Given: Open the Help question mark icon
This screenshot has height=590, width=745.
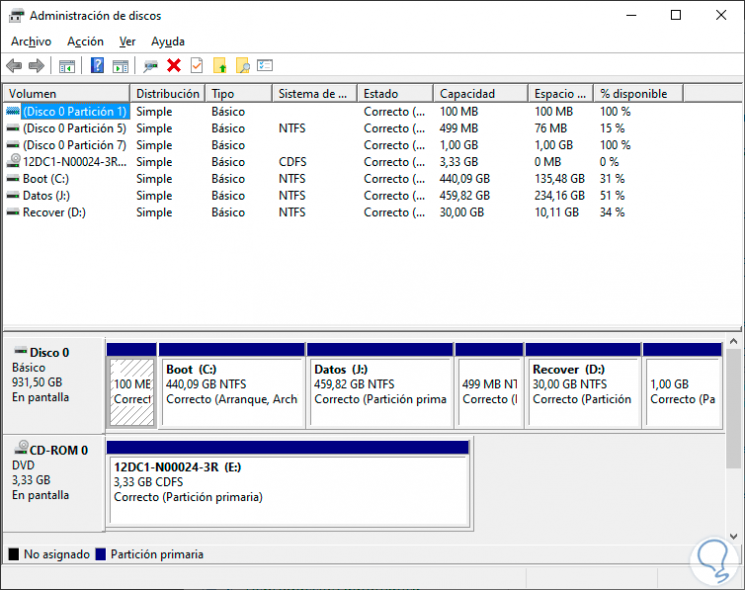Looking at the screenshot, I should coord(97,66).
